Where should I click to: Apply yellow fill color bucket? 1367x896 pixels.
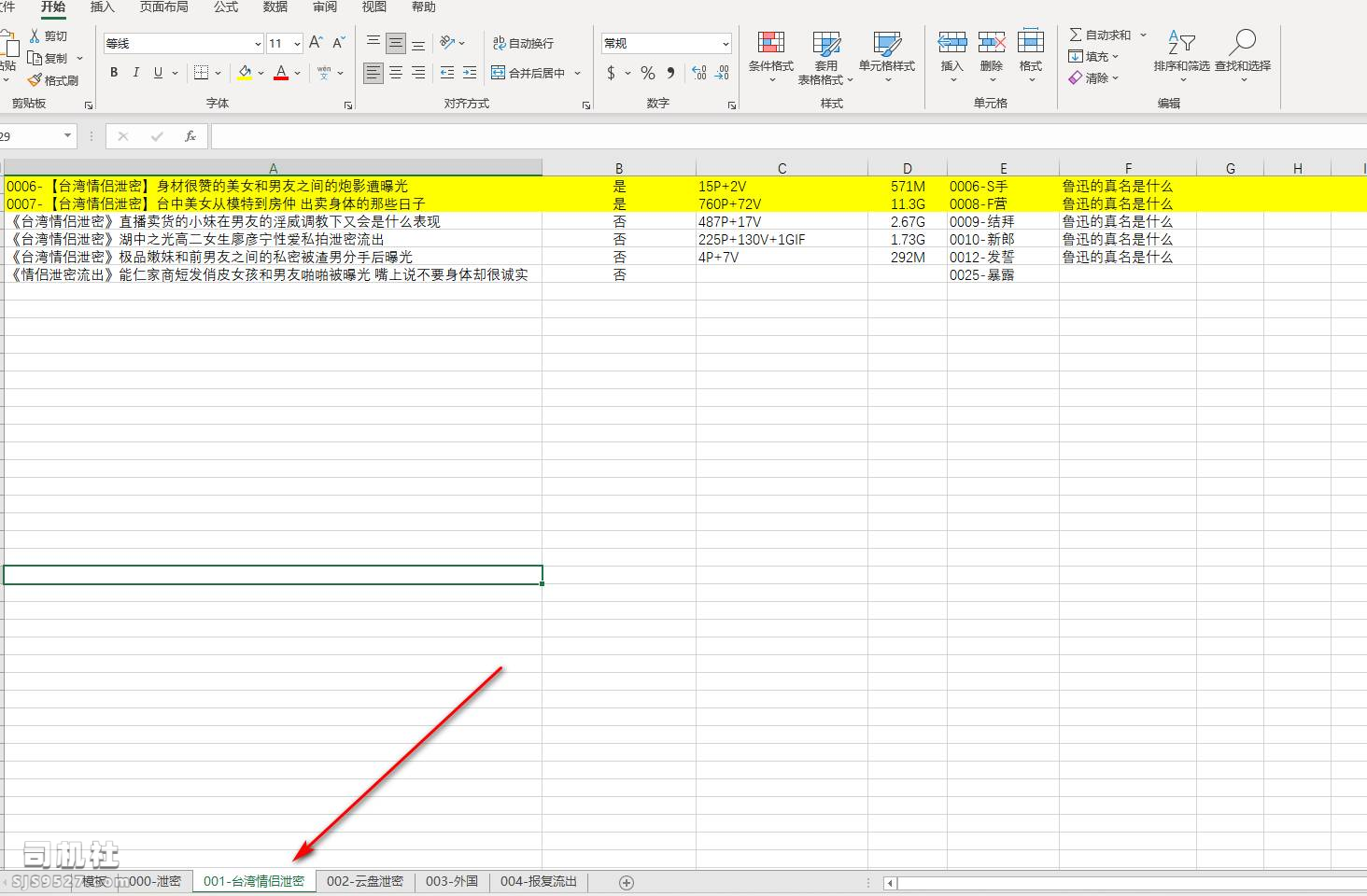[244, 73]
